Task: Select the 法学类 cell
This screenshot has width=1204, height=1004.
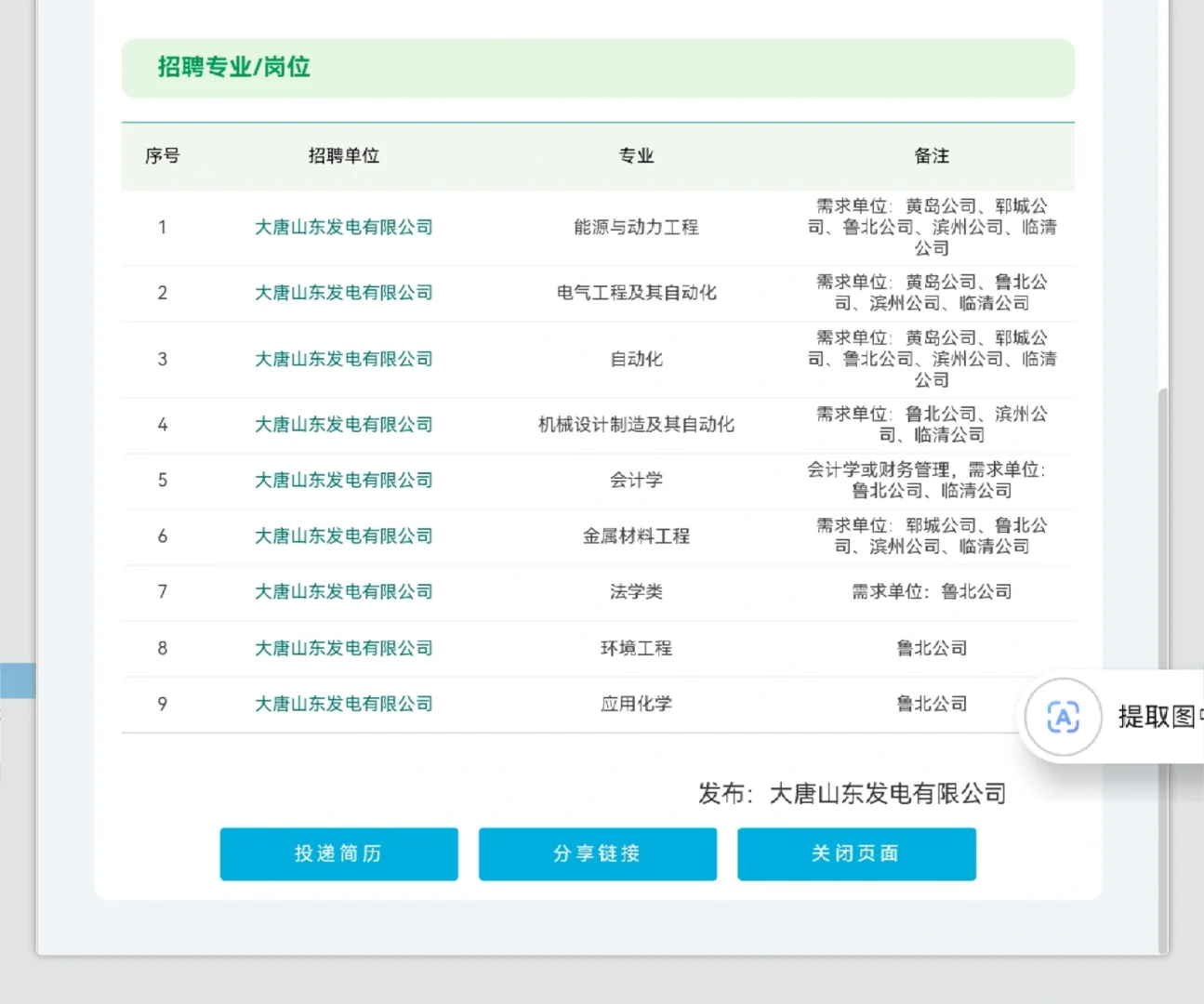Action: click(637, 592)
